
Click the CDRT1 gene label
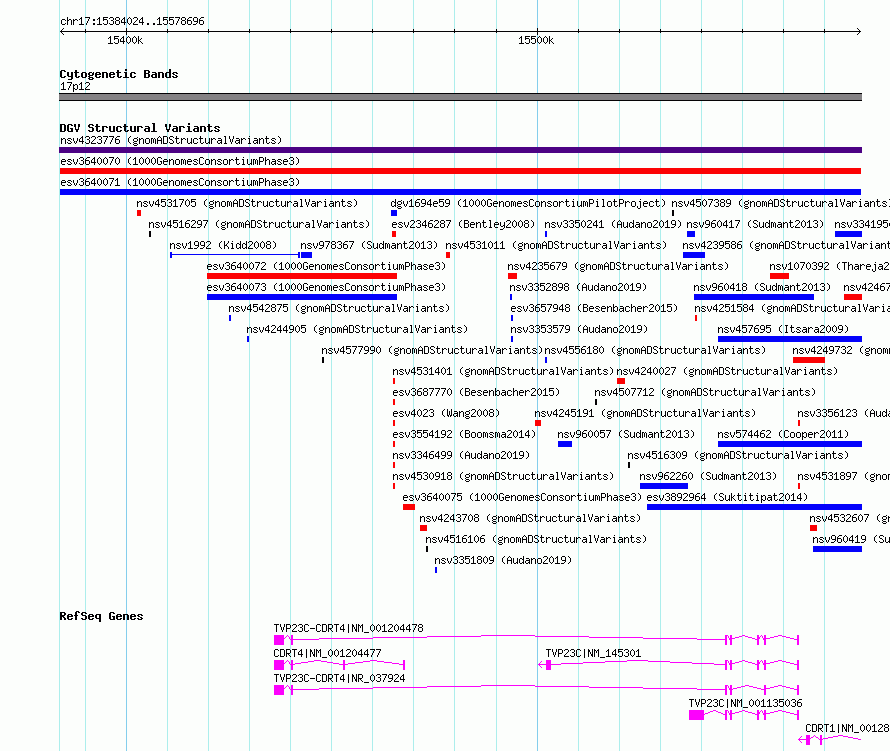pyautogui.click(x=847, y=728)
